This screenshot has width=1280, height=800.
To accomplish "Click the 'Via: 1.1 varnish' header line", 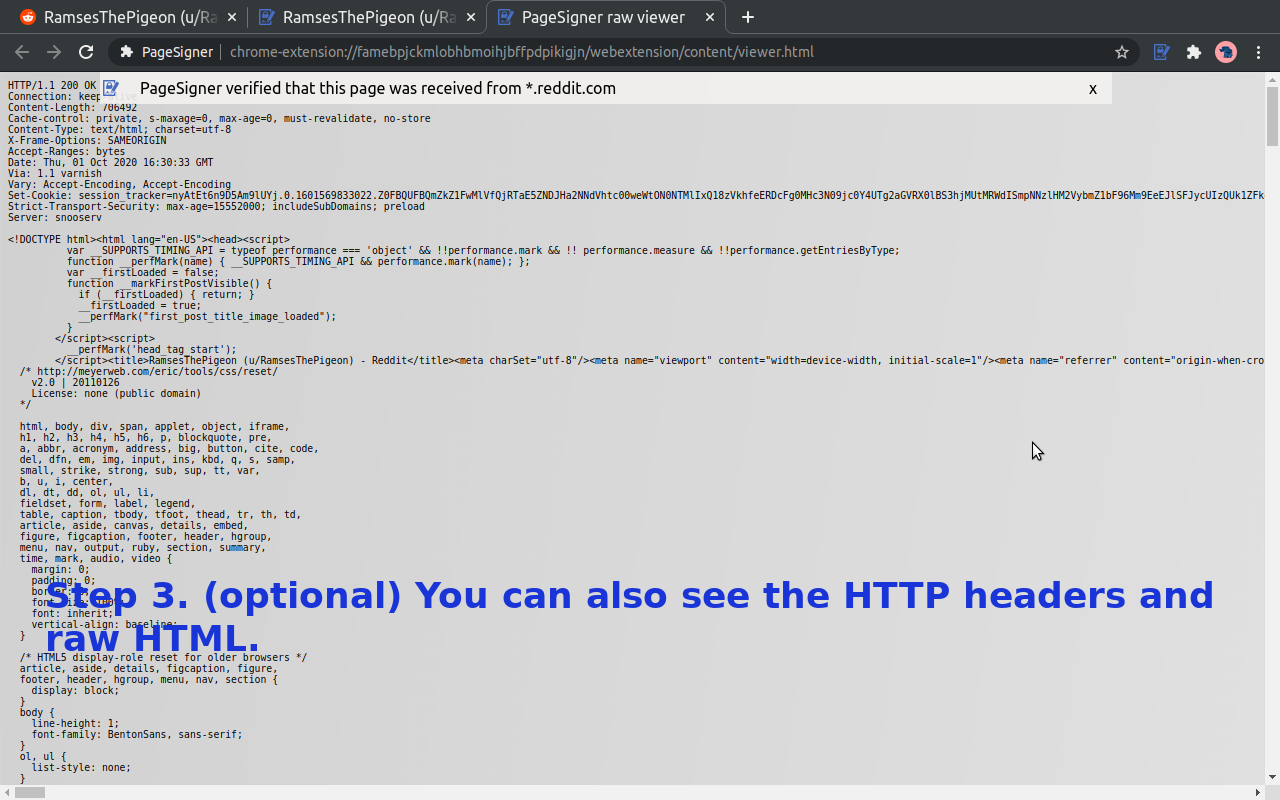I will pyautogui.click(x=55, y=173).
